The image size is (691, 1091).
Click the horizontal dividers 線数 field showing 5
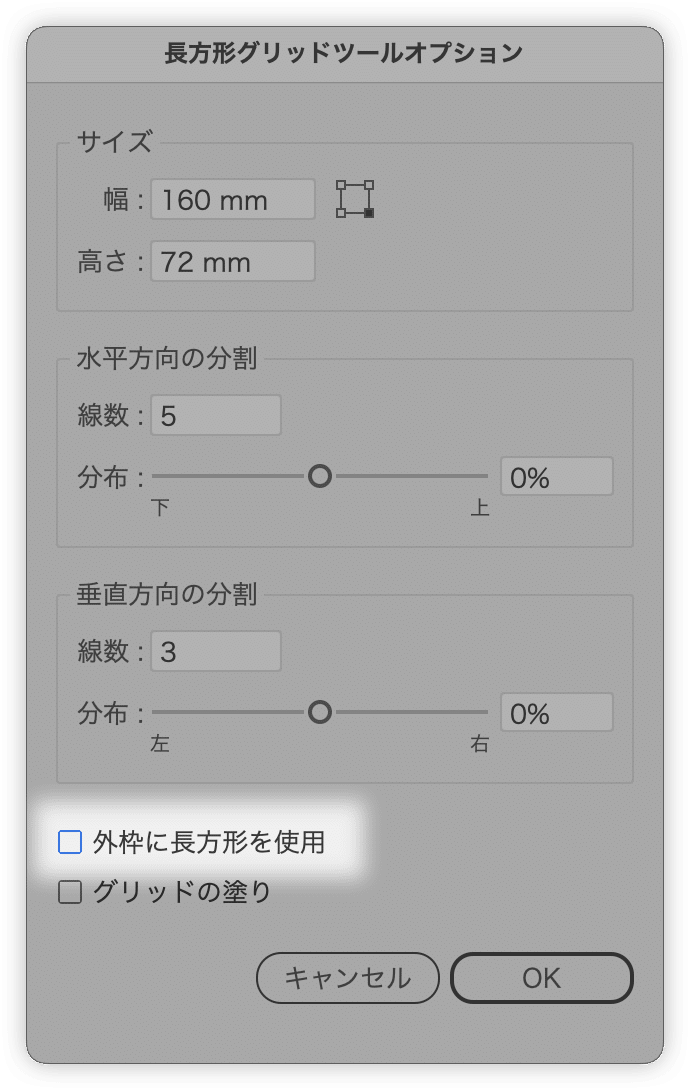tap(216, 415)
